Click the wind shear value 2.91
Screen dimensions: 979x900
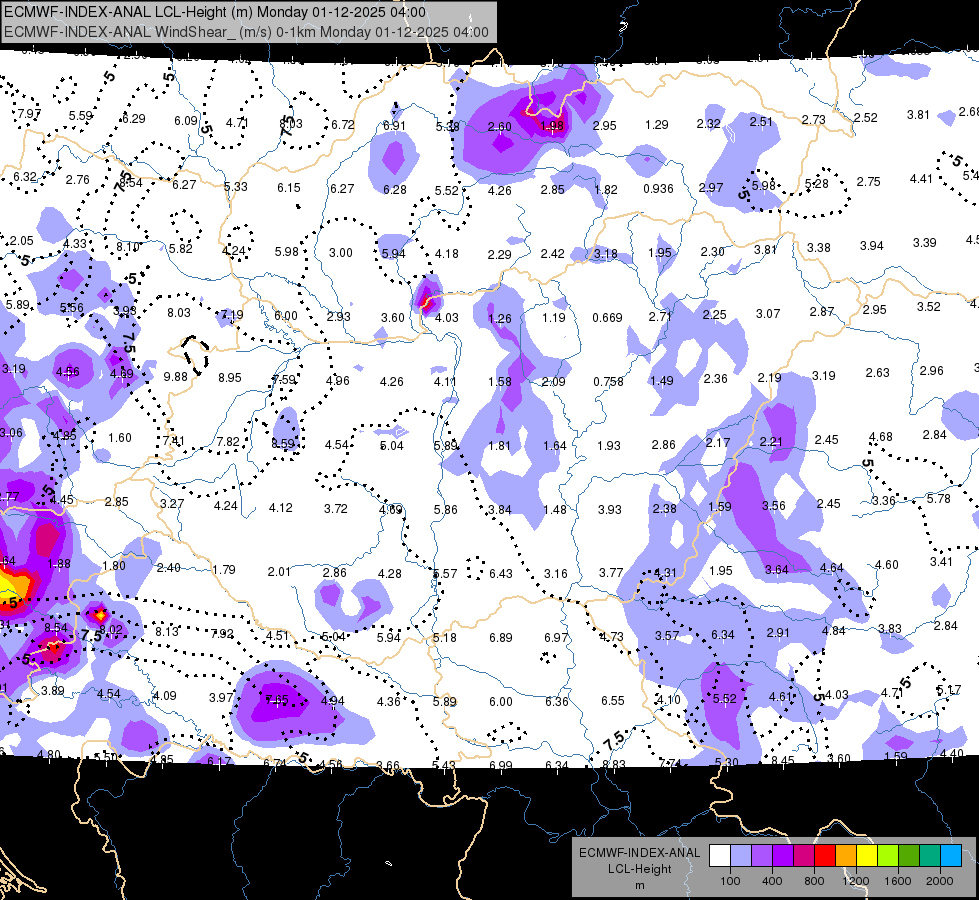point(778,632)
